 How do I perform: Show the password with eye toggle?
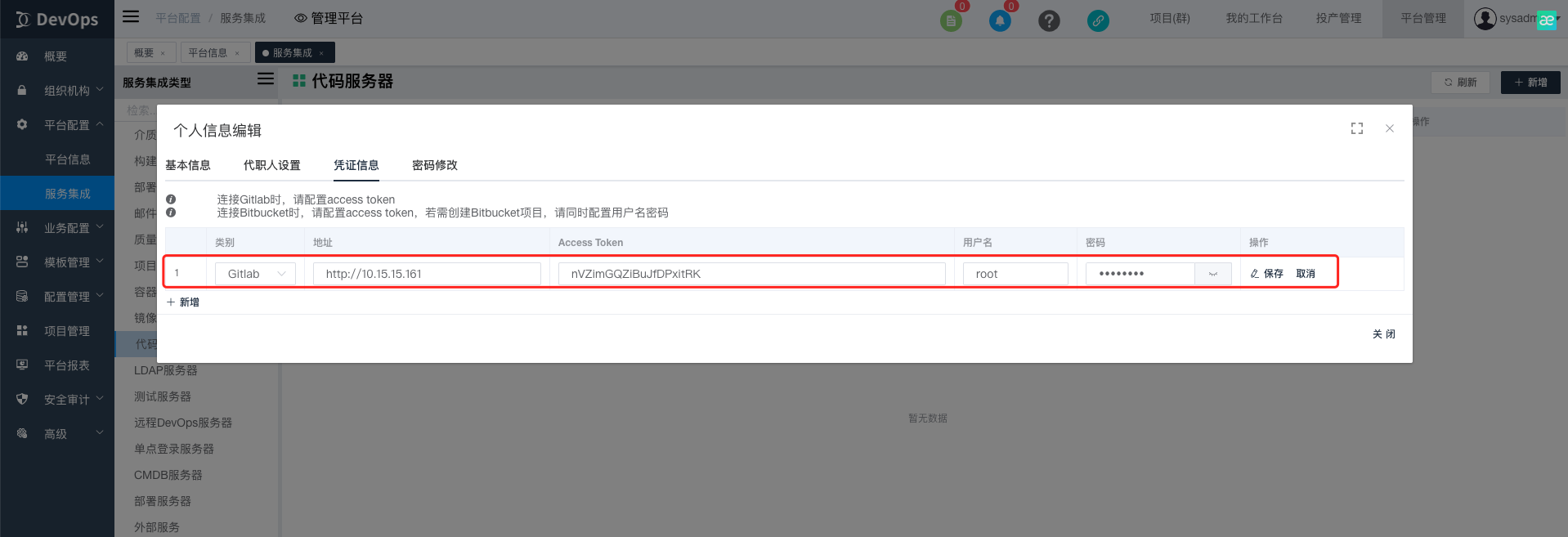(1213, 274)
